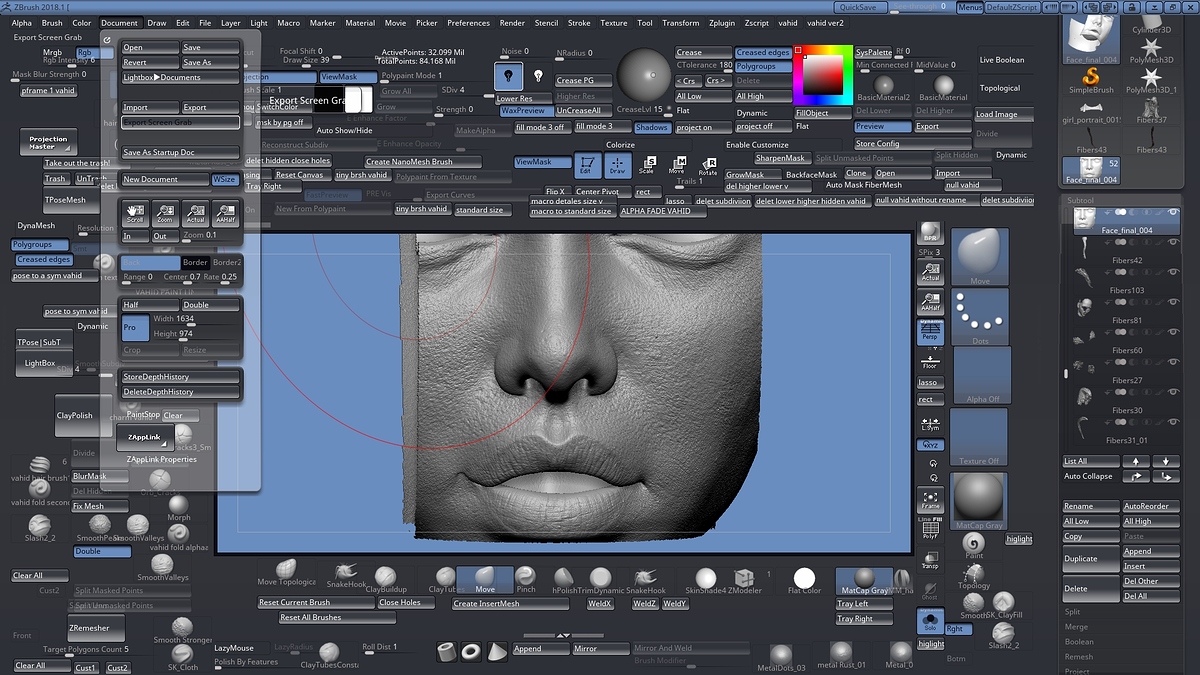Toggle Persp perspective view icon

click(930, 332)
